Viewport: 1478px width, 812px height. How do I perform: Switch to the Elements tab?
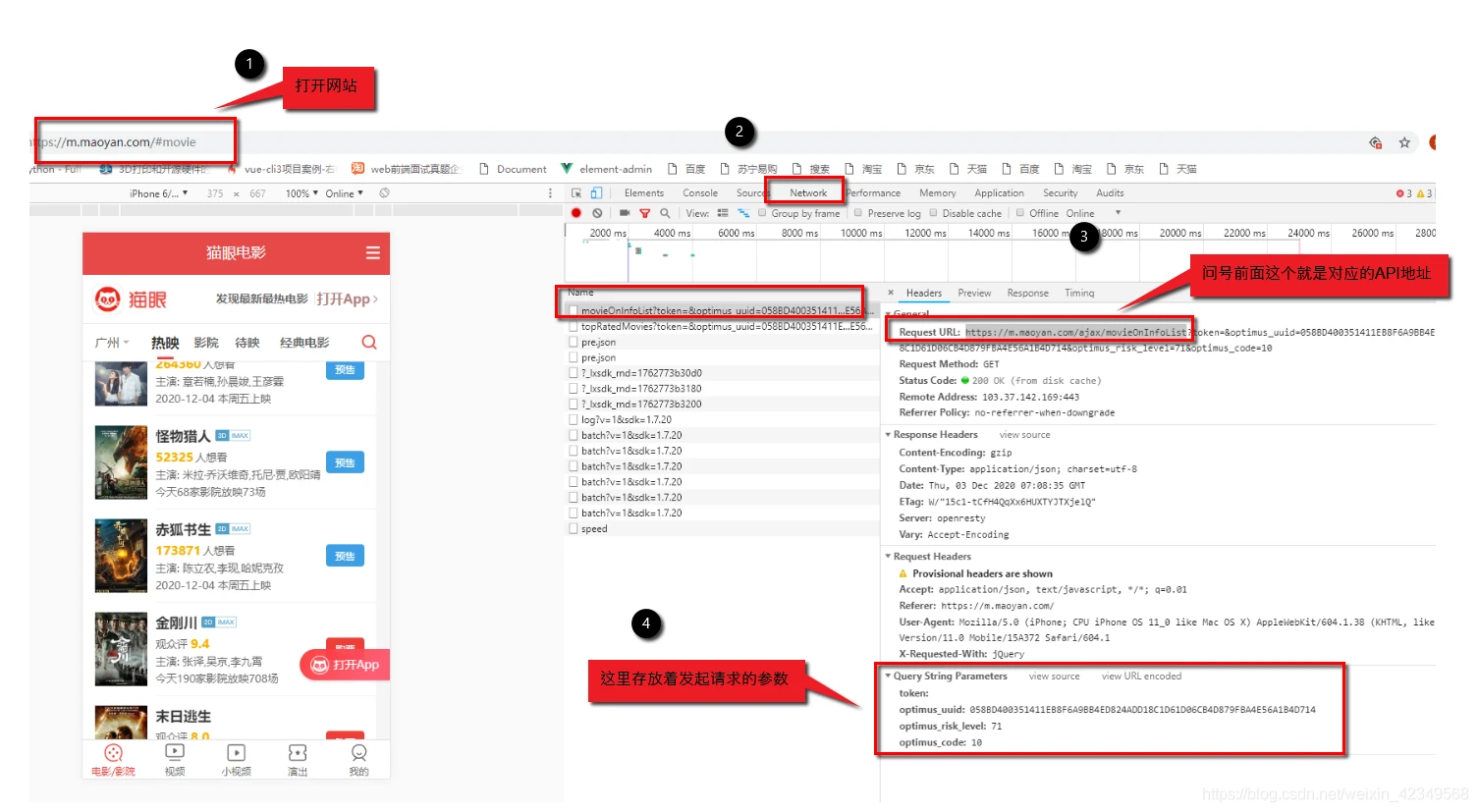pos(644,193)
